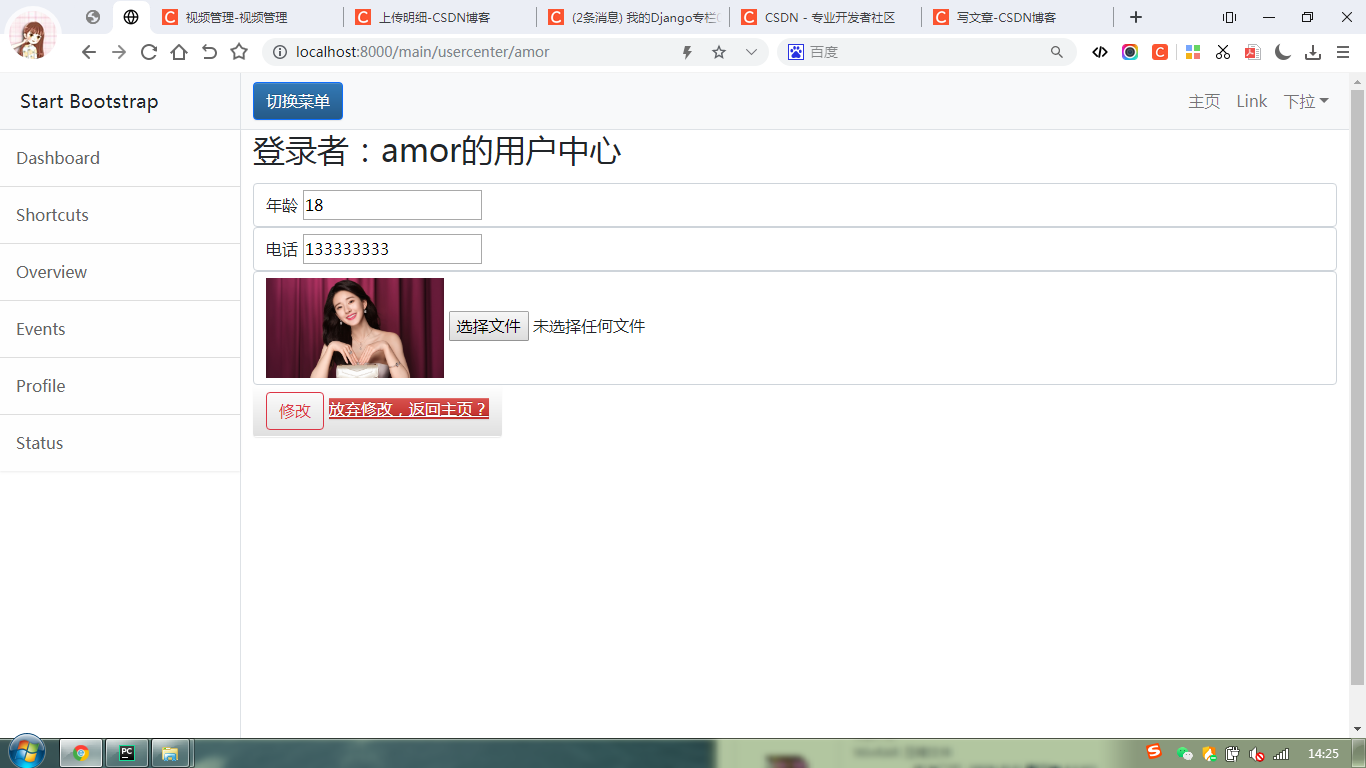Click the camera lens extension icon
Image resolution: width=1366 pixels, height=768 pixels.
coord(1130,51)
